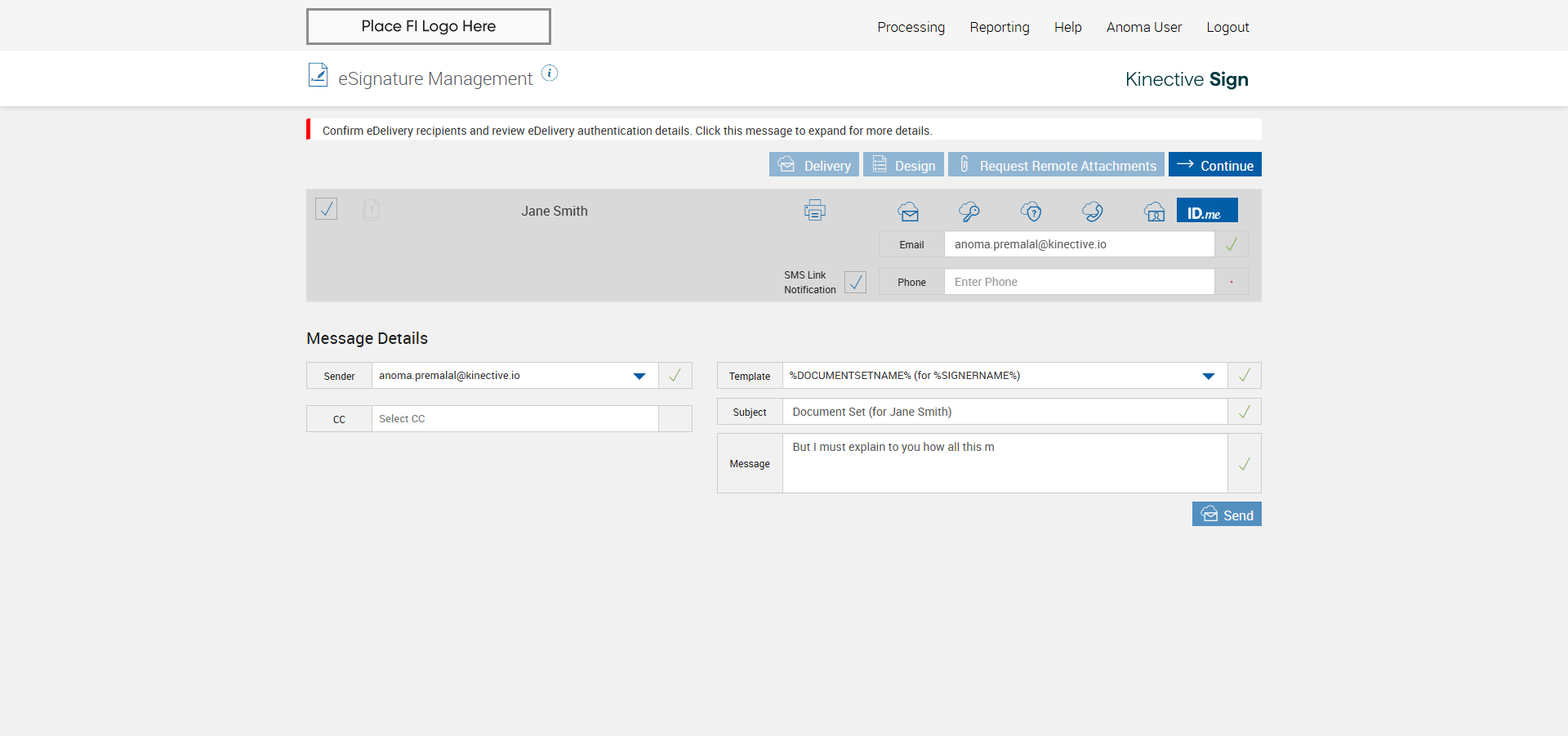Select the email authentication cloud icon
The height and width of the screenshot is (736, 1568).
(908, 212)
